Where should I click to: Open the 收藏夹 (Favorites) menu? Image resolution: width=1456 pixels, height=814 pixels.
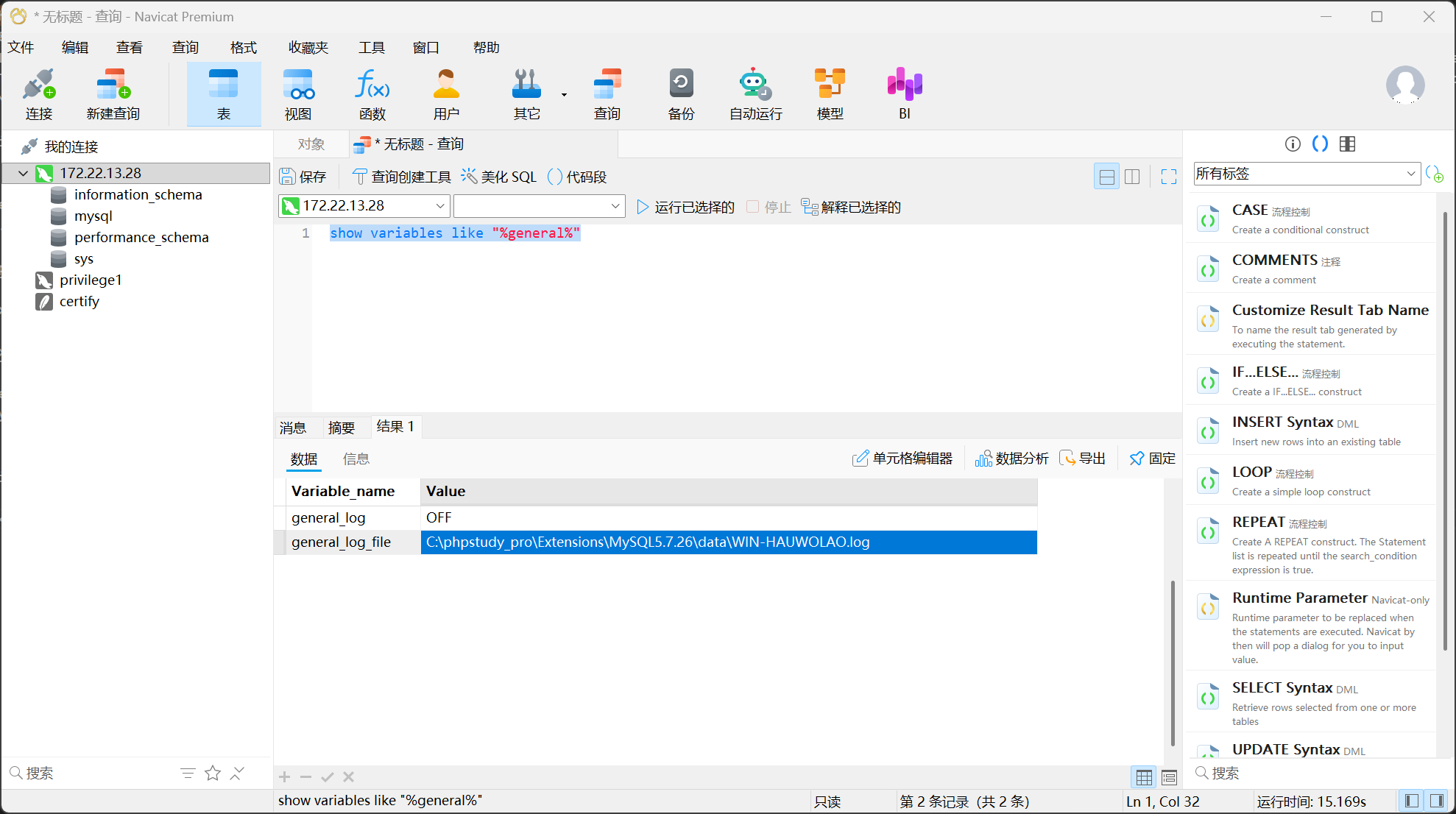[308, 48]
